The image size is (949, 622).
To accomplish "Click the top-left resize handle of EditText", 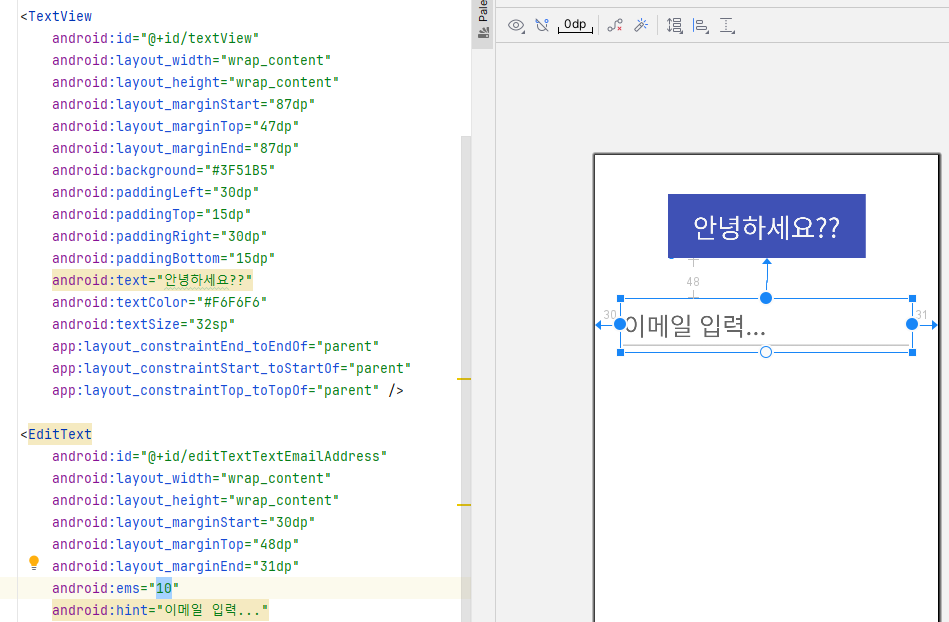I will click(x=620, y=298).
